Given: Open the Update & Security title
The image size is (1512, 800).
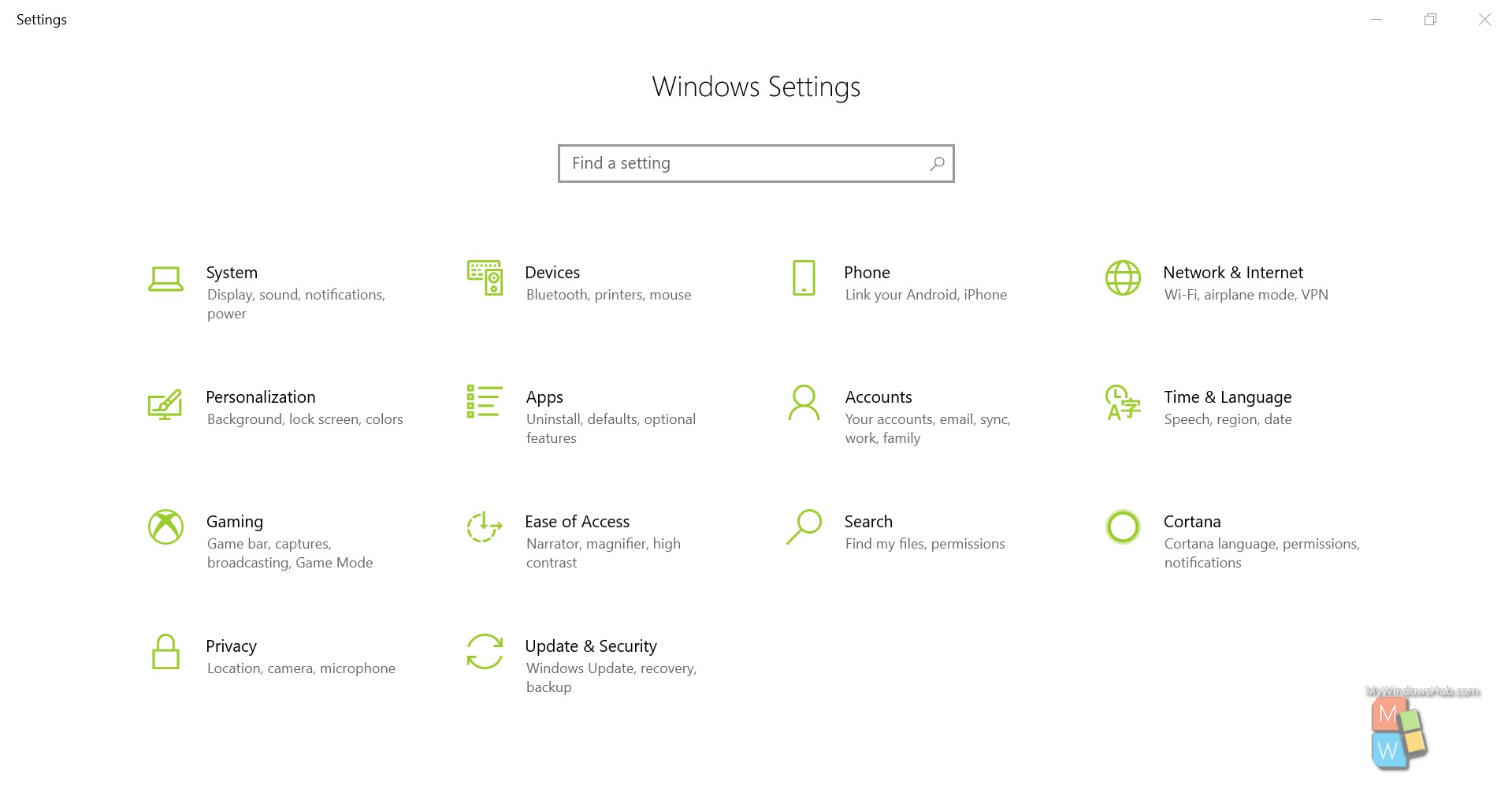Looking at the screenshot, I should coord(591,646).
